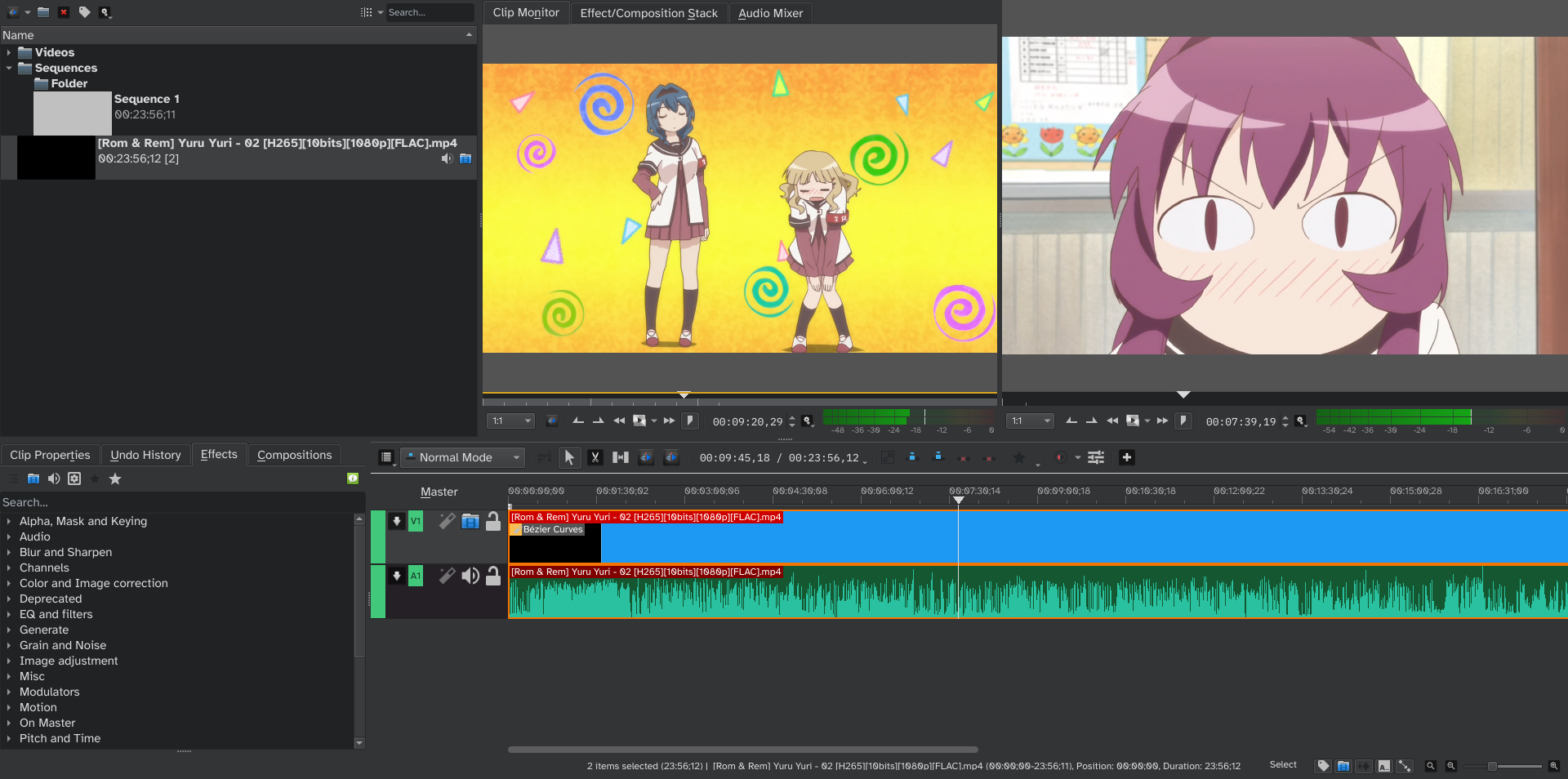Toggle video thumbnails button in status bar
Screen dimensions: 1568x779
coord(1343,766)
